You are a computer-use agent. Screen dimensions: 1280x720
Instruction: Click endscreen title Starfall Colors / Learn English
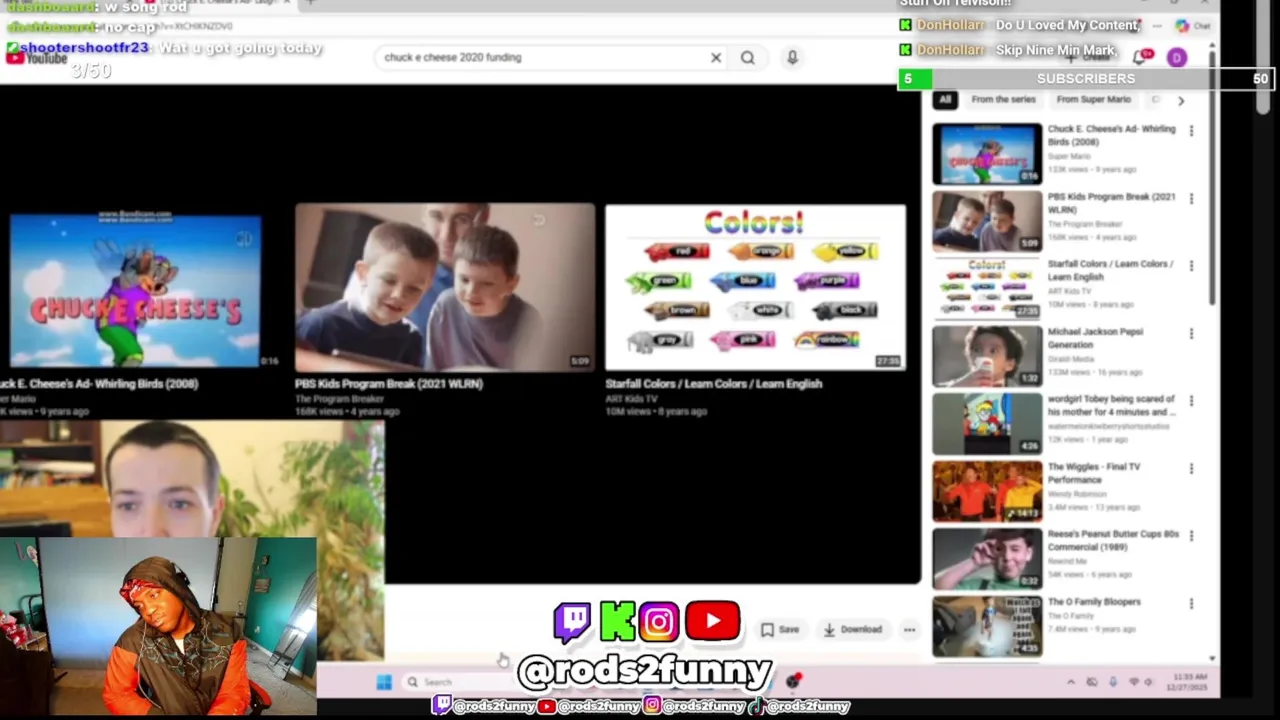point(713,384)
